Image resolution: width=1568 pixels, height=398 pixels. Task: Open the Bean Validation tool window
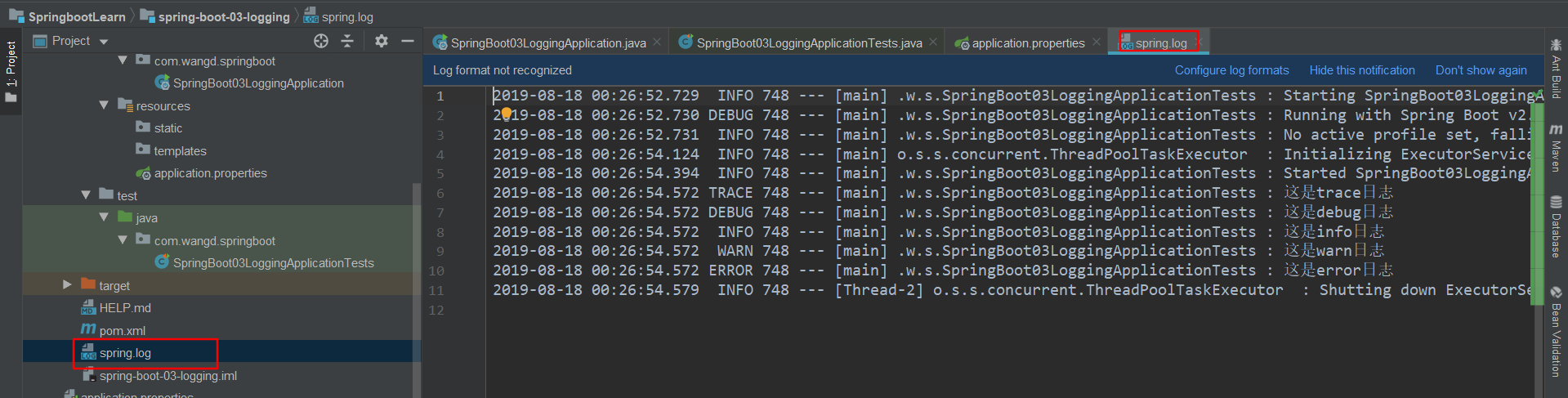click(x=1556, y=333)
